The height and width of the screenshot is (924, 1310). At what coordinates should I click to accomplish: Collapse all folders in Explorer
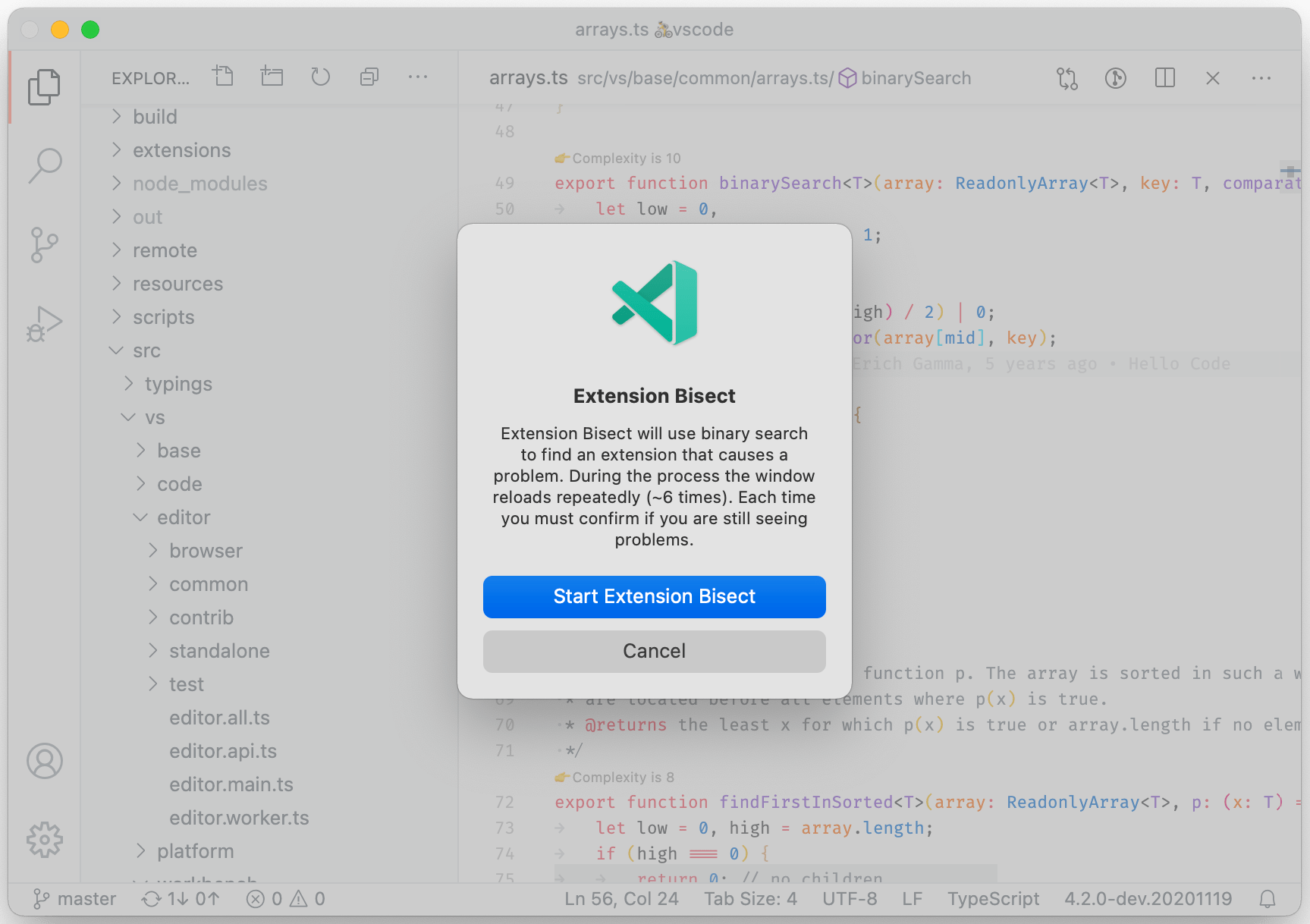click(x=369, y=77)
